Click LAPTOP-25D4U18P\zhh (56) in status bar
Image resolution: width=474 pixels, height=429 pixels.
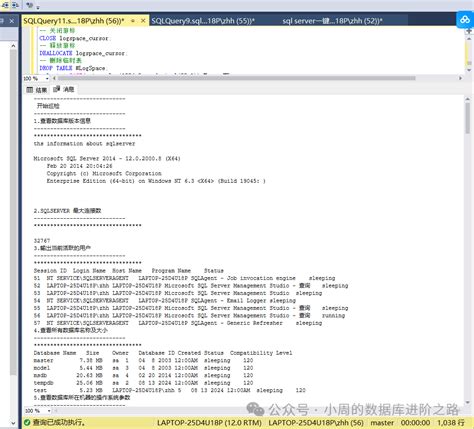pos(316,423)
